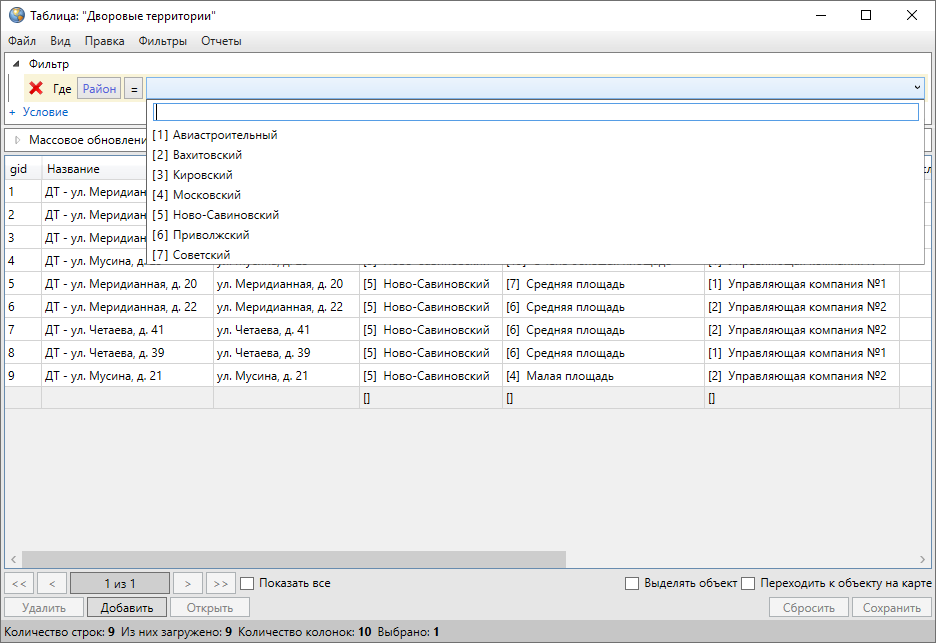The image size is (936, 643).
Task: Click the Добавить button
Action: click(127, 607)
